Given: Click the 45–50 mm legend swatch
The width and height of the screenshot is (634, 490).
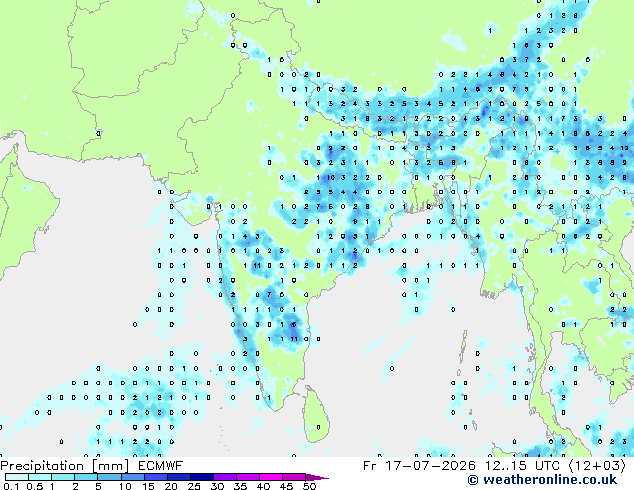Looking at the screenshot, I should tap(294, 477).
